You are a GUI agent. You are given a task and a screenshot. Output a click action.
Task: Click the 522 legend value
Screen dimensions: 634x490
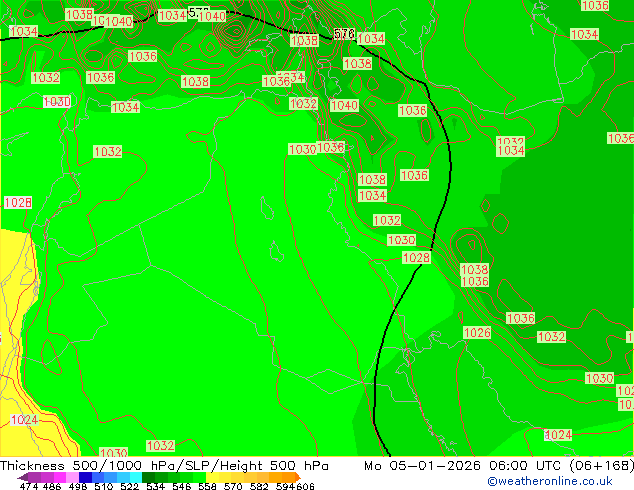point(129,486)
